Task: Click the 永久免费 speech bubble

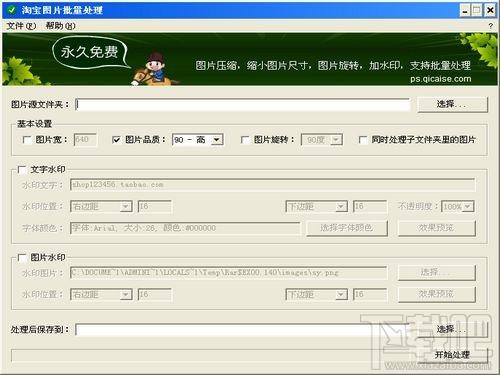Action: point(90,52)
